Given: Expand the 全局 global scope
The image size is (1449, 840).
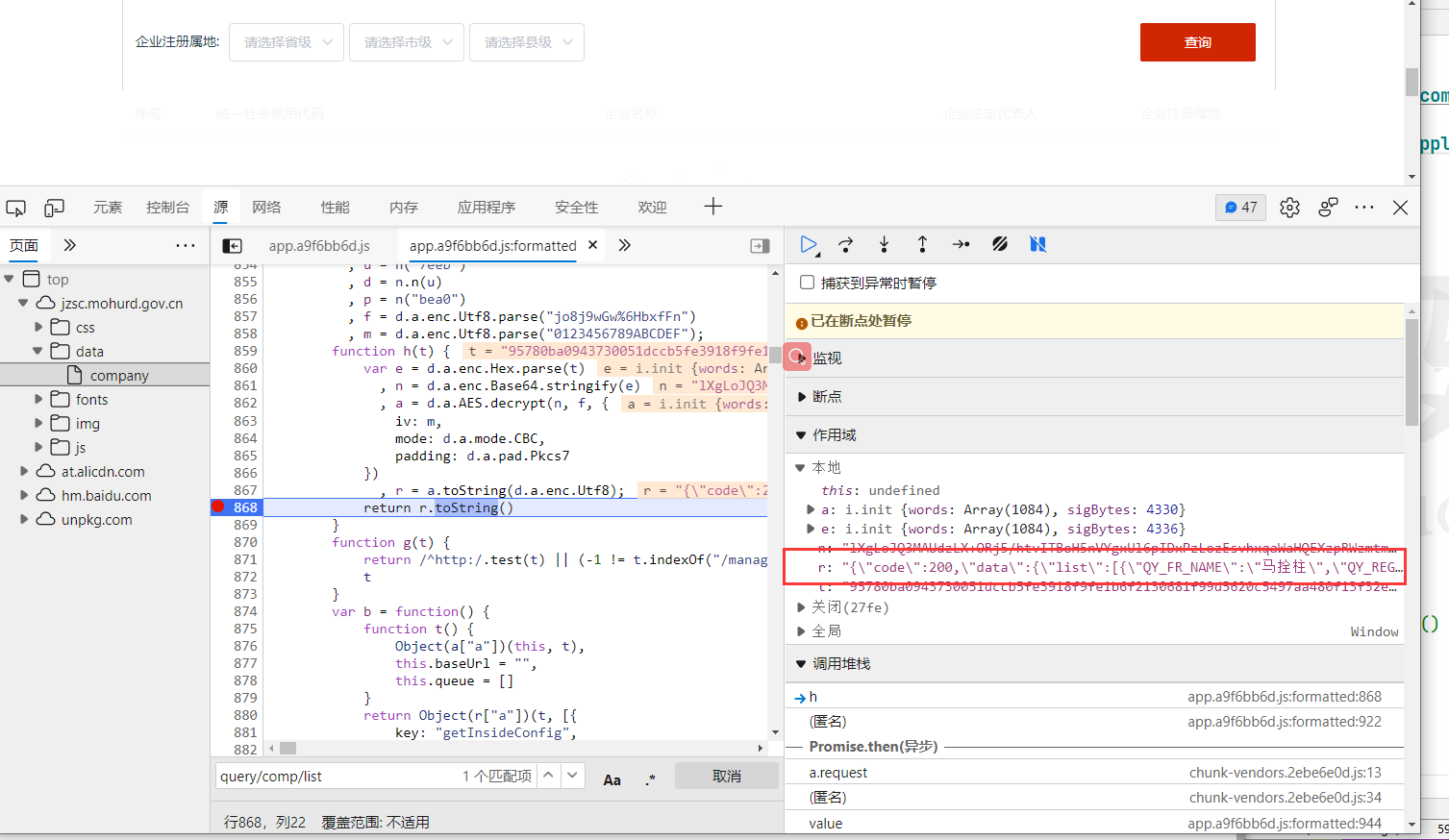Looking at the screenshot, I should [802, 631].
